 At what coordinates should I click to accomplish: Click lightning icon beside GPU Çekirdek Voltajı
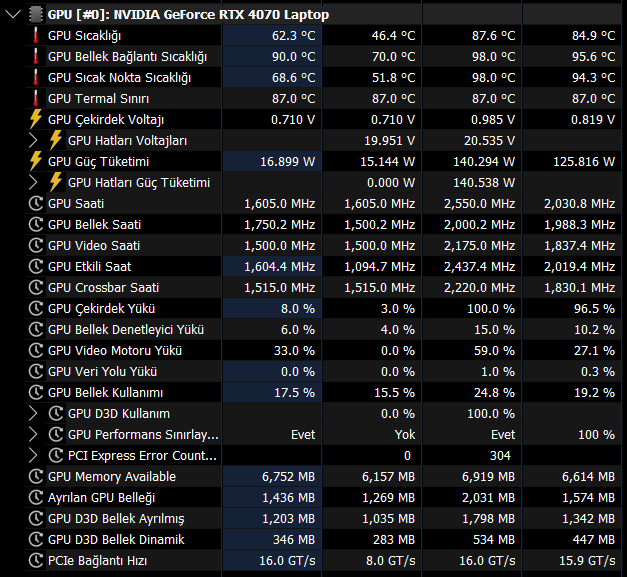click(x=36, y=119)
